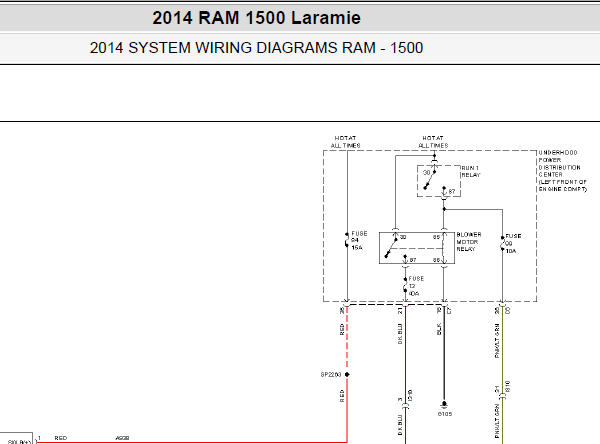Viewport: 600px width, 444px height.
Task: Click the pin '30' inside Run 1 Relay
Action: coord(426,173)
